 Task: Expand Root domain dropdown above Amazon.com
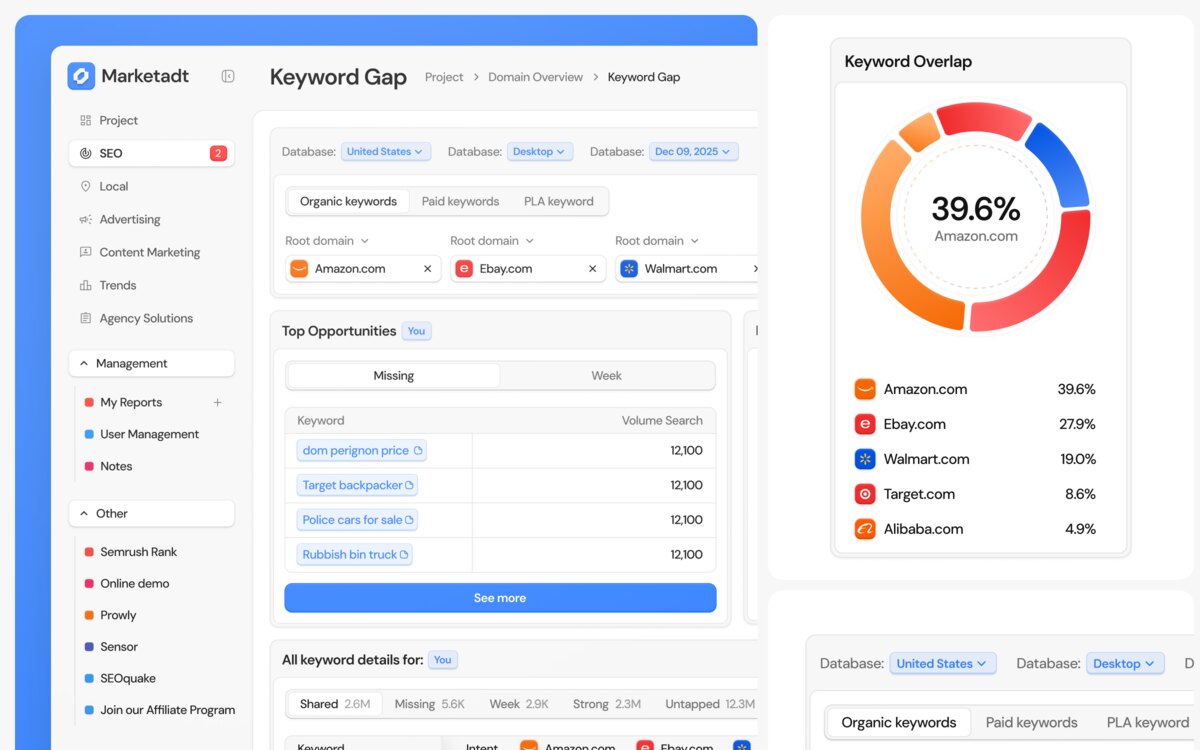coord(327,241)
